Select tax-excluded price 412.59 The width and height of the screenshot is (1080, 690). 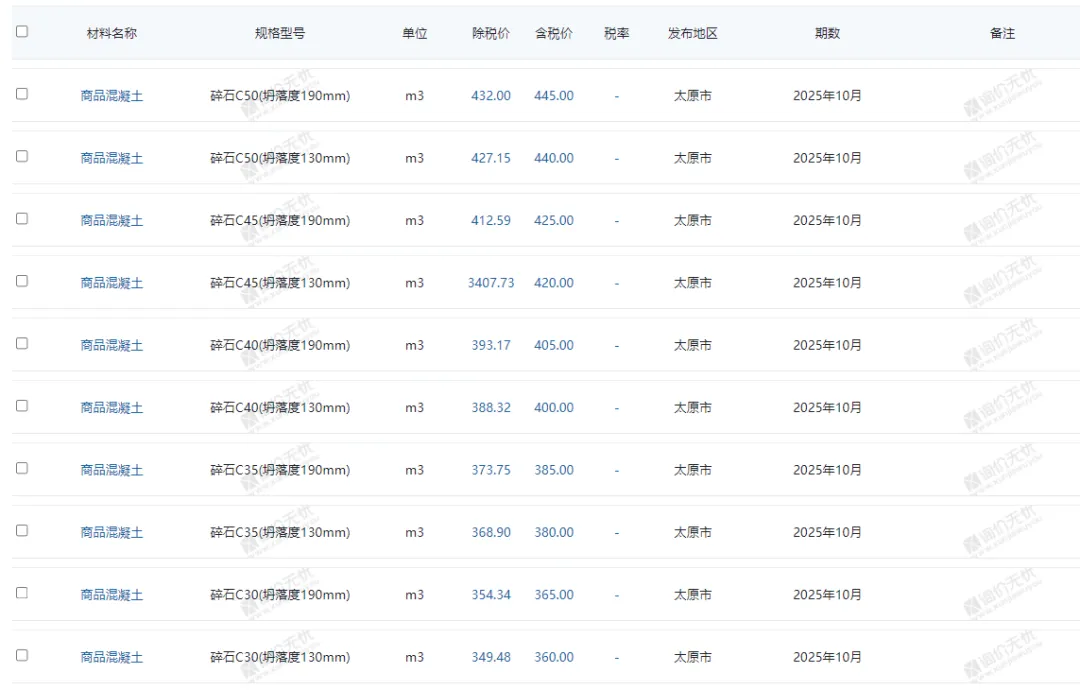pos(491,220)
